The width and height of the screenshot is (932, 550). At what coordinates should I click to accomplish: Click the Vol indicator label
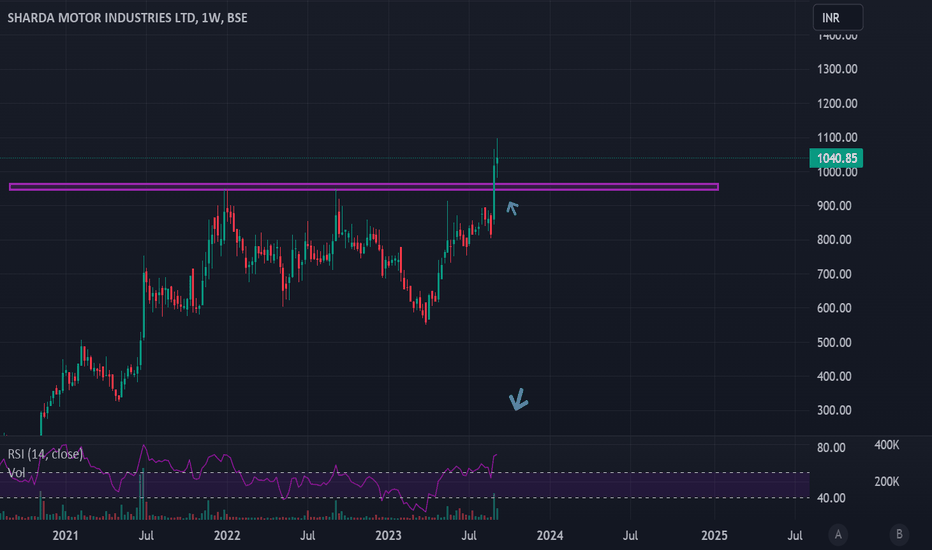17,473
